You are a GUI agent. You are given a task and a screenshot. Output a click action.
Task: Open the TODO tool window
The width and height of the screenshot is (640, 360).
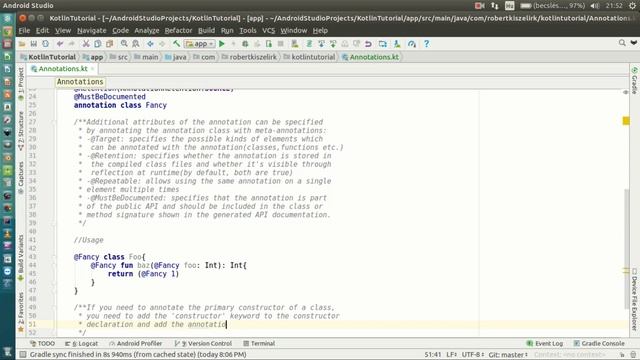click(x=42, y=343)
